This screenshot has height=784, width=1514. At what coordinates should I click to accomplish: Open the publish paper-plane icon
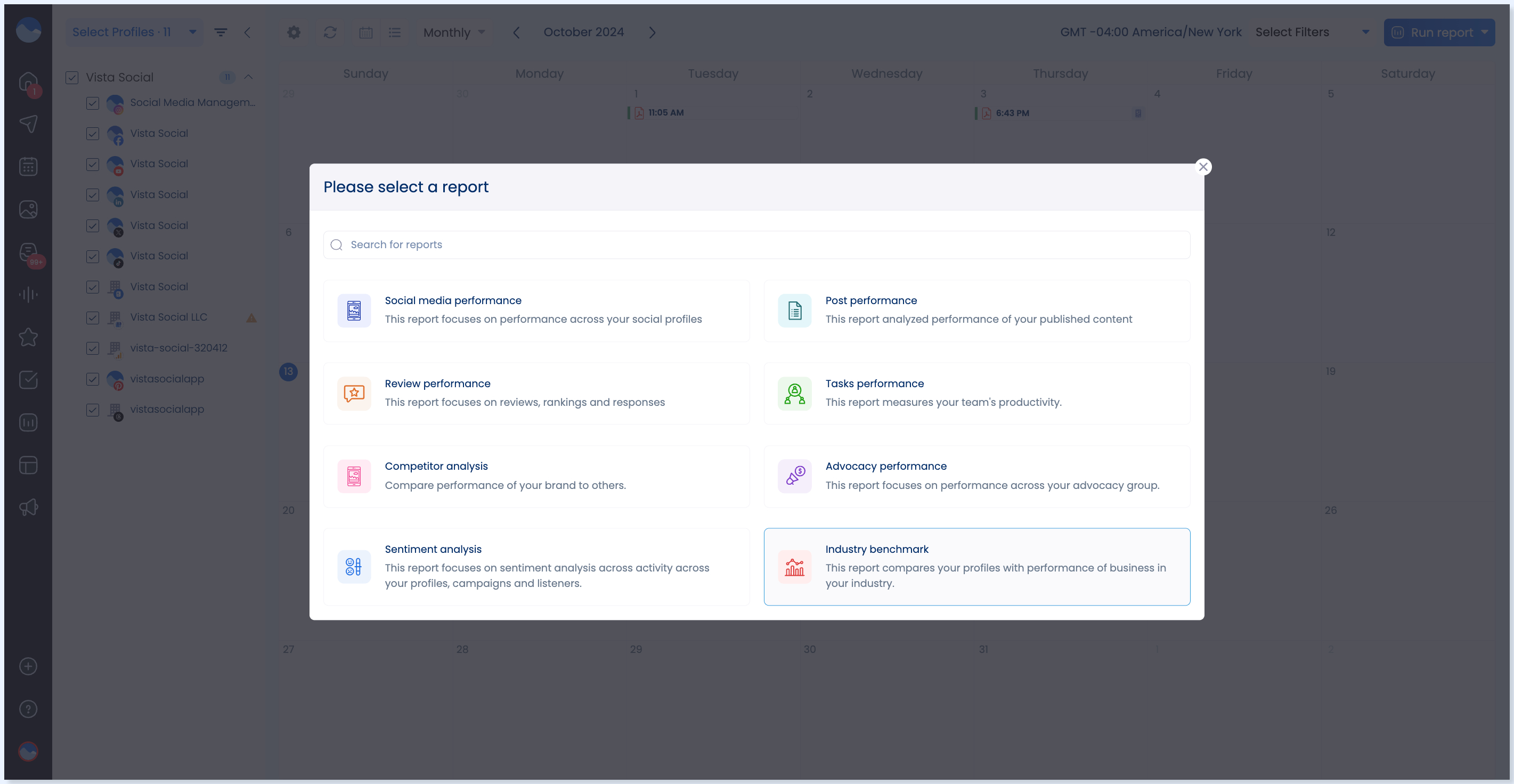28,124
